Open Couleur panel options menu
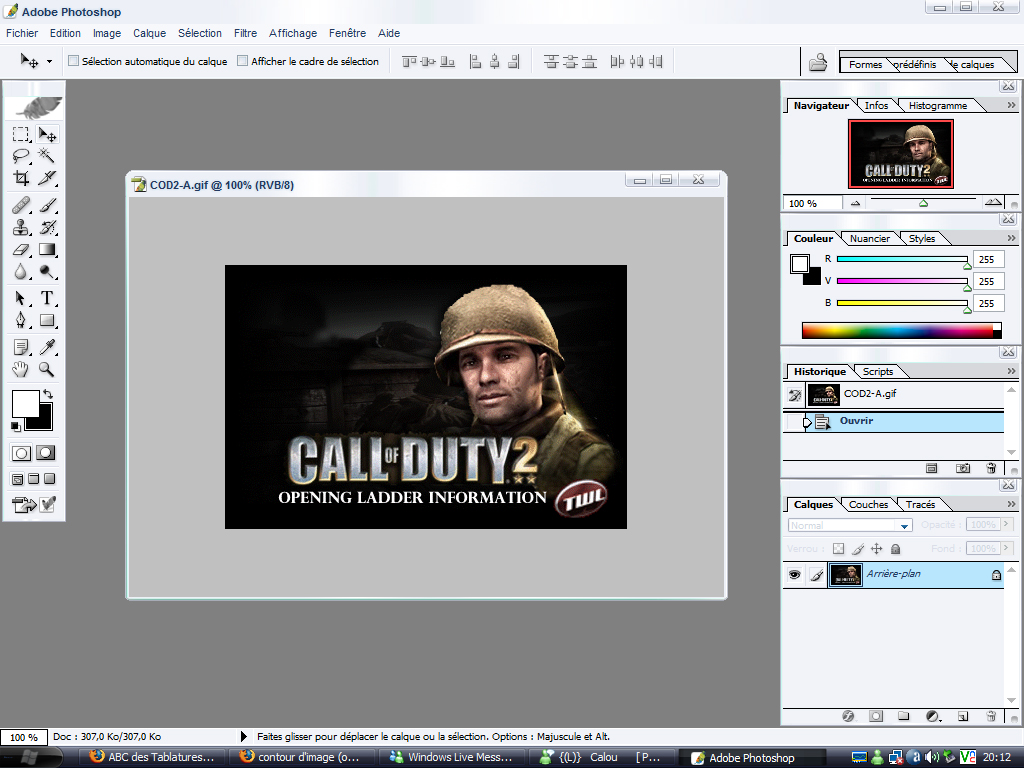 pos(1011,238)
